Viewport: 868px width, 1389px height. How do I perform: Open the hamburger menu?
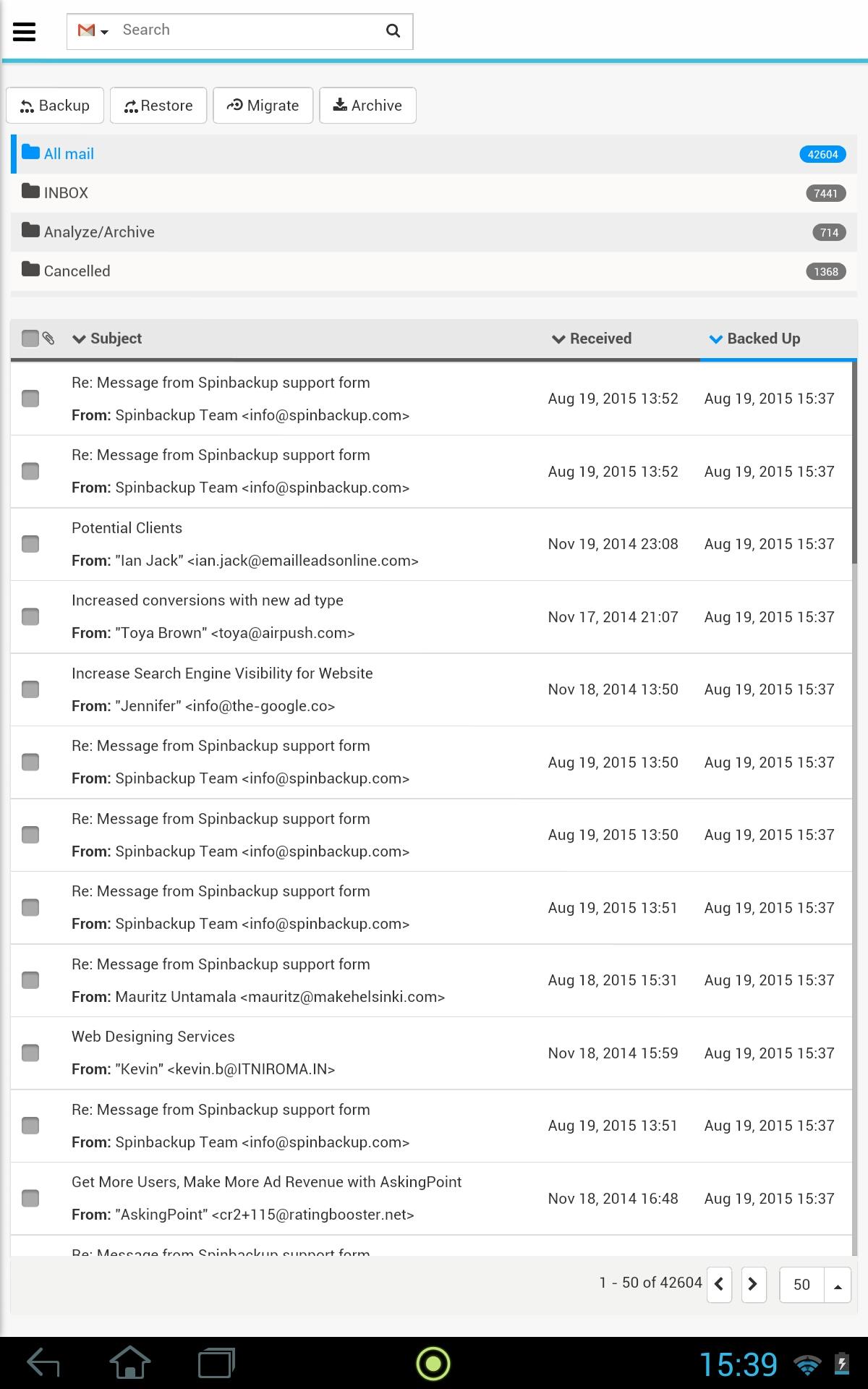tap(24, 31)
